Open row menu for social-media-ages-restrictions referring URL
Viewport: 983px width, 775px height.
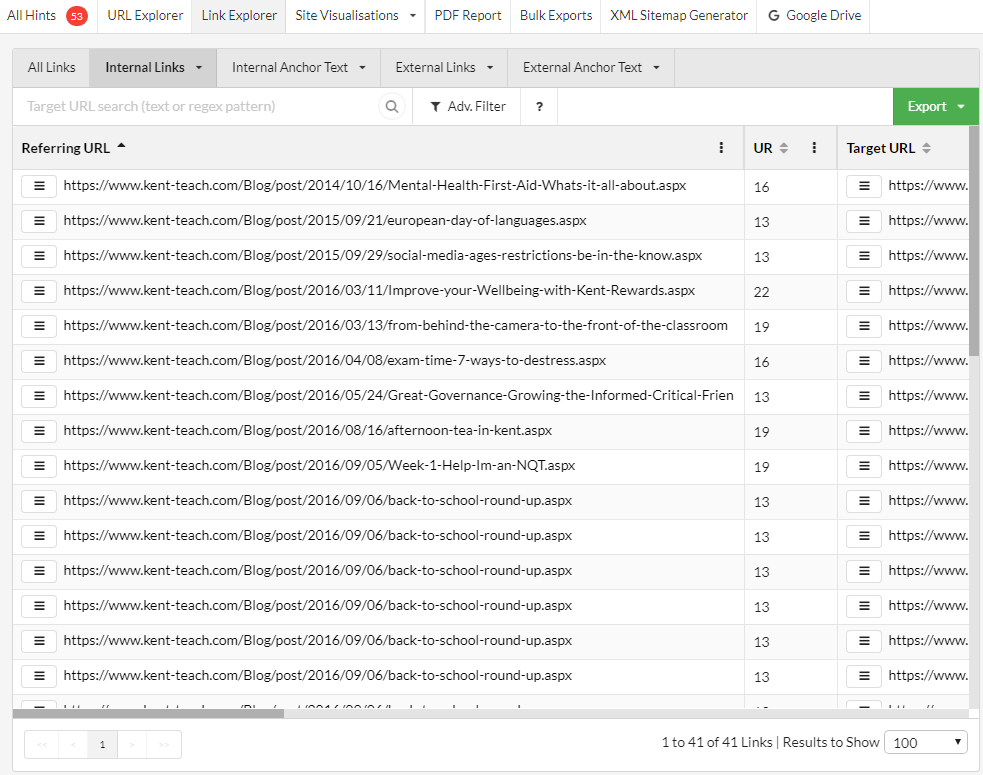point(39,256)
